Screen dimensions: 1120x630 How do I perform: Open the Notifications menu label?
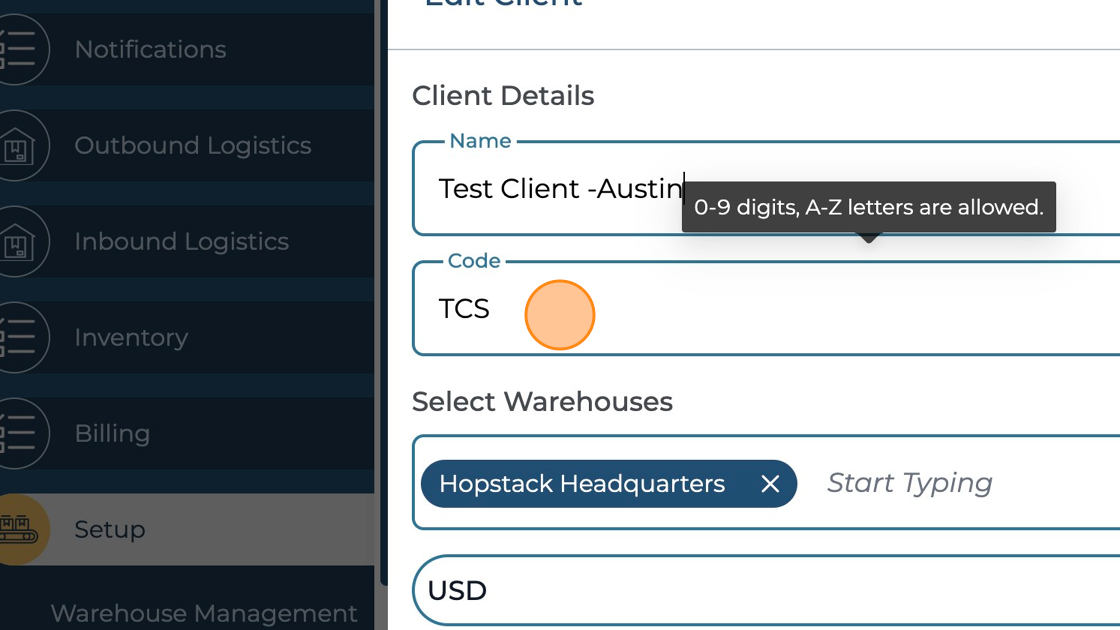[x=150, y=49]
